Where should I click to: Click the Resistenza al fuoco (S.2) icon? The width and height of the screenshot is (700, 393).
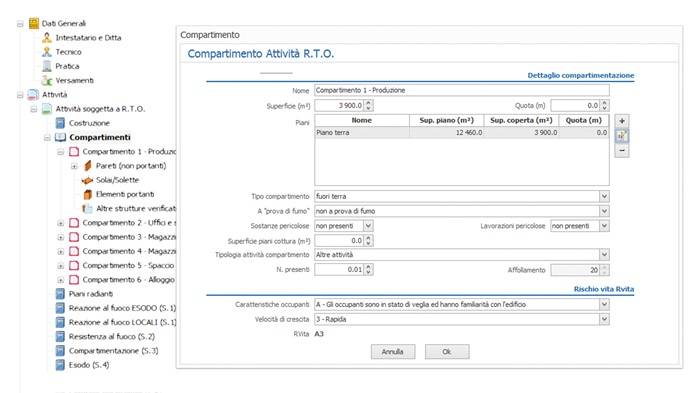(60, 336)
